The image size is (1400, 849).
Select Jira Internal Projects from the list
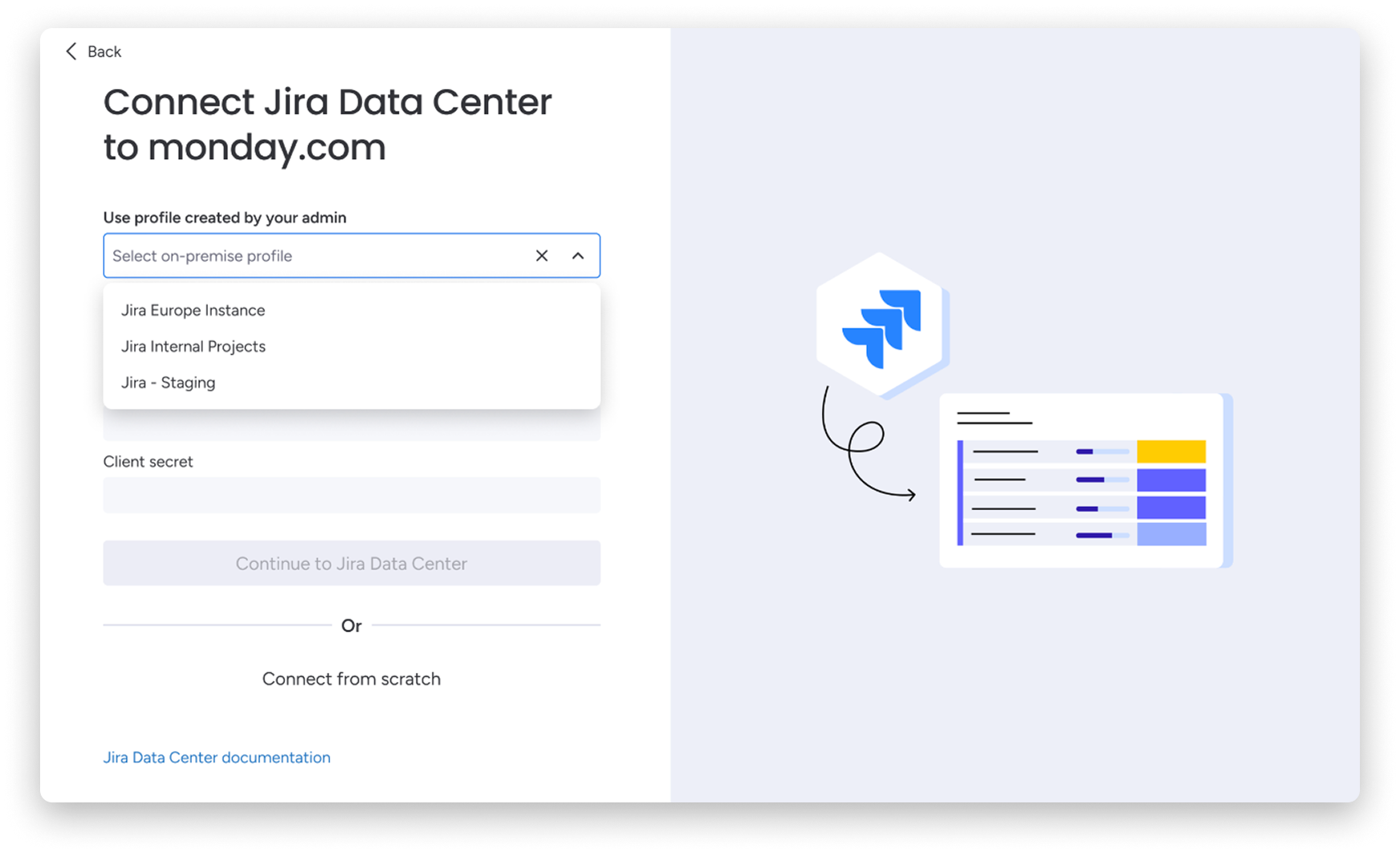tap(193, 346)
